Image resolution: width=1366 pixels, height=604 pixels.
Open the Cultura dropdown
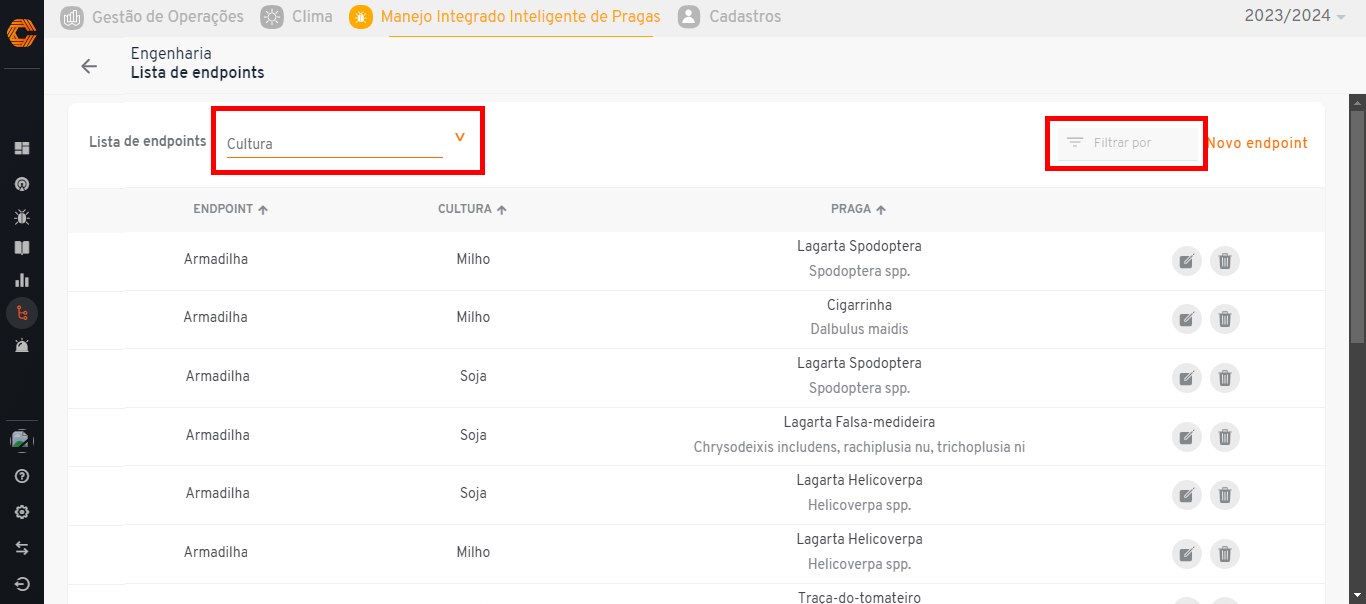click(x=346, y=143)
